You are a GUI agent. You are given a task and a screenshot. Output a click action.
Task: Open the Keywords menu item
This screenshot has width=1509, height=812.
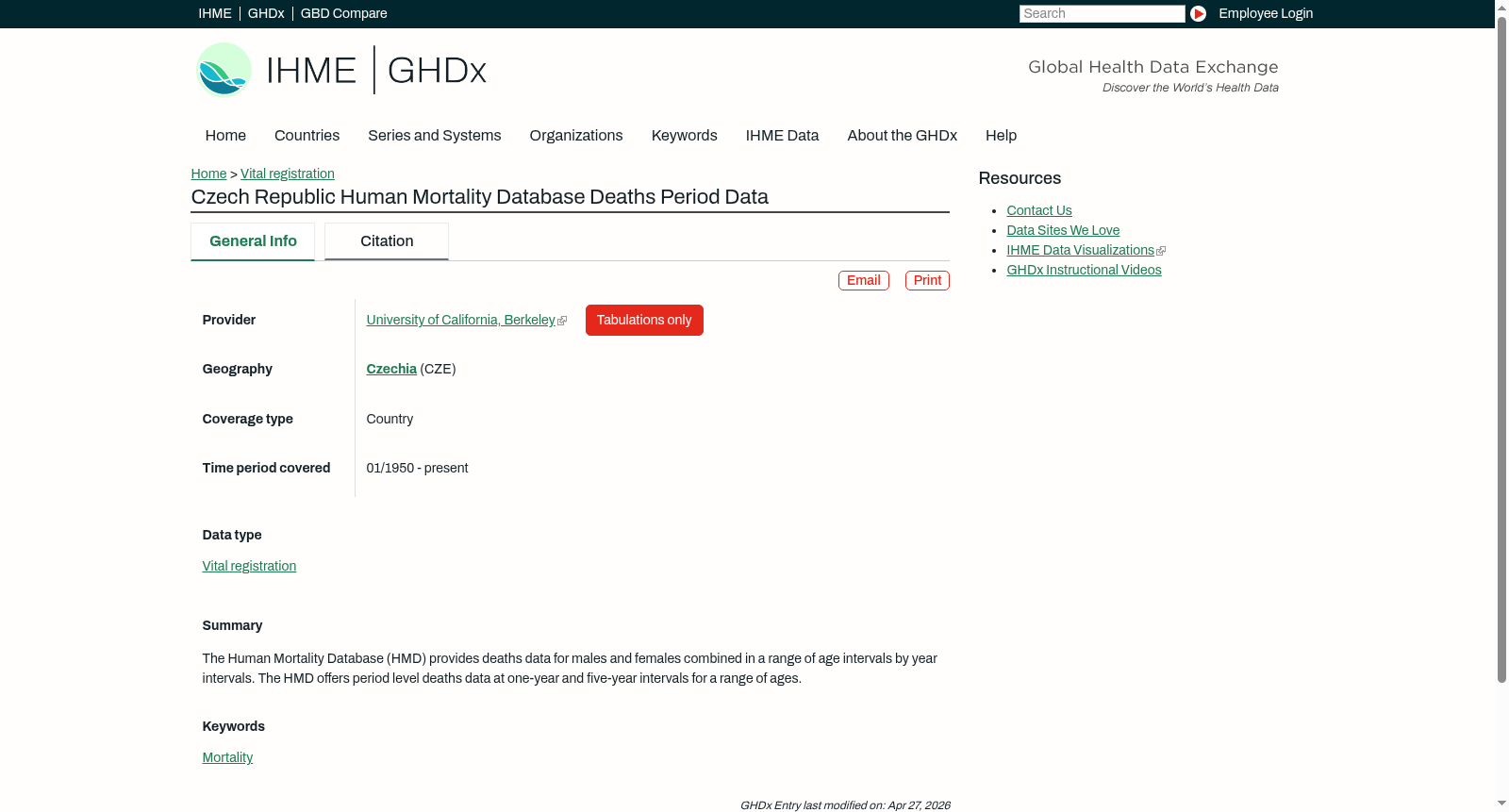point(685,136)
